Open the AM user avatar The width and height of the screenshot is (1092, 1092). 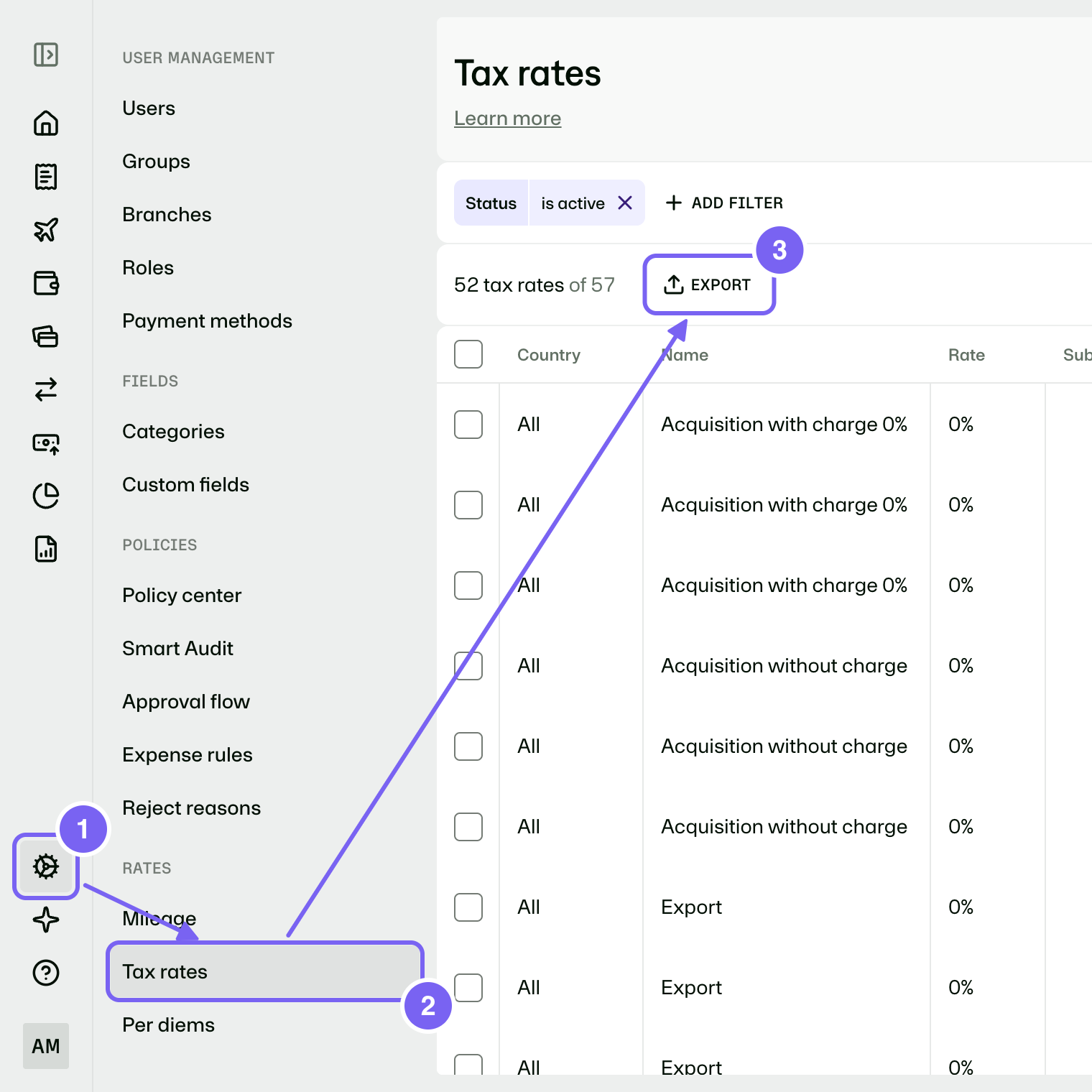pyautogui.click(x=46, y=1046)
